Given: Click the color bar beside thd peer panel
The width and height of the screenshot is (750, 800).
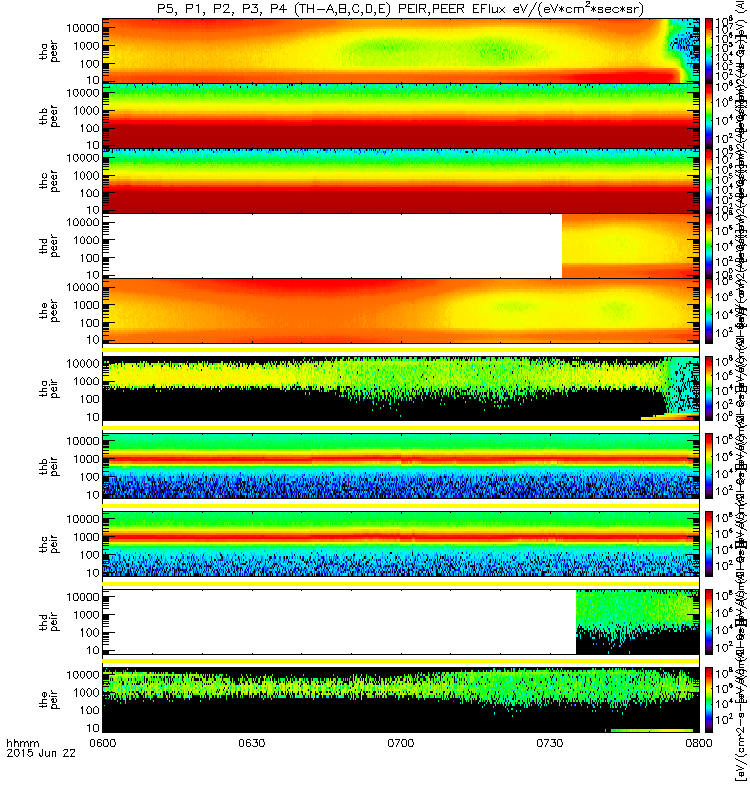Looking at the screenshot, I should click(709, 246).
